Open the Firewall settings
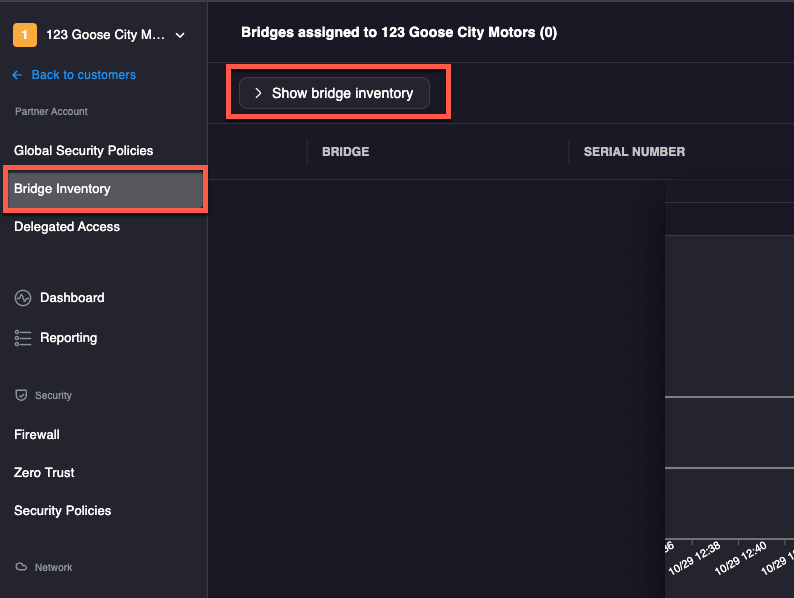 click(x=37, y=435)
